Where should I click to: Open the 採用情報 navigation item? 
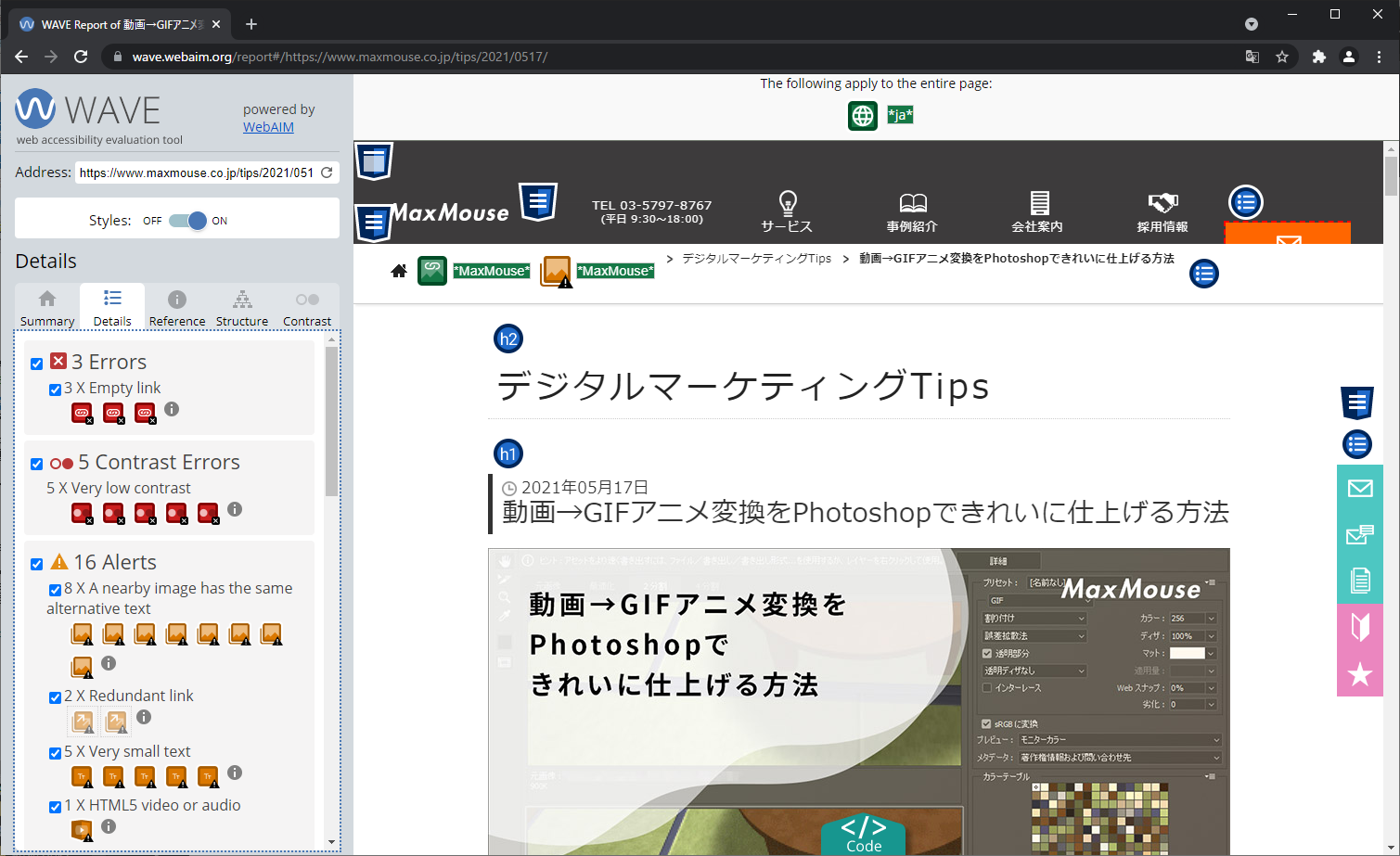coord(1162,211)
